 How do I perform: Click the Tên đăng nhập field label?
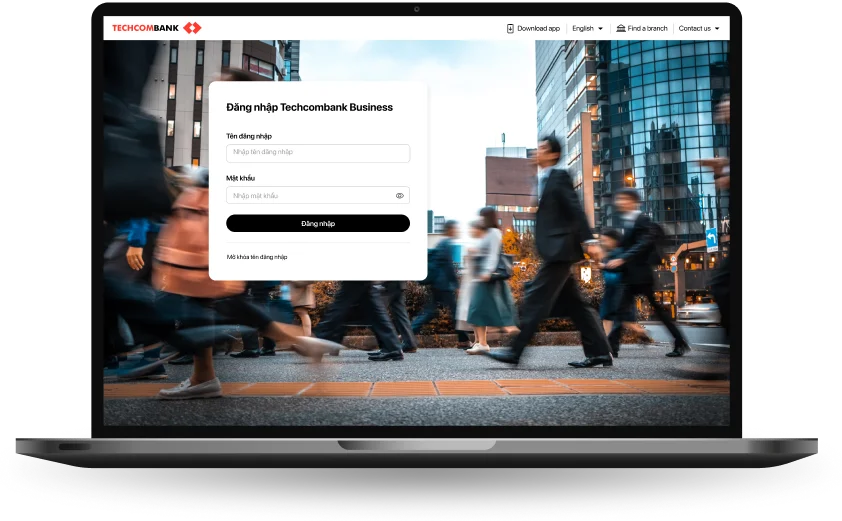pos(249,136)
